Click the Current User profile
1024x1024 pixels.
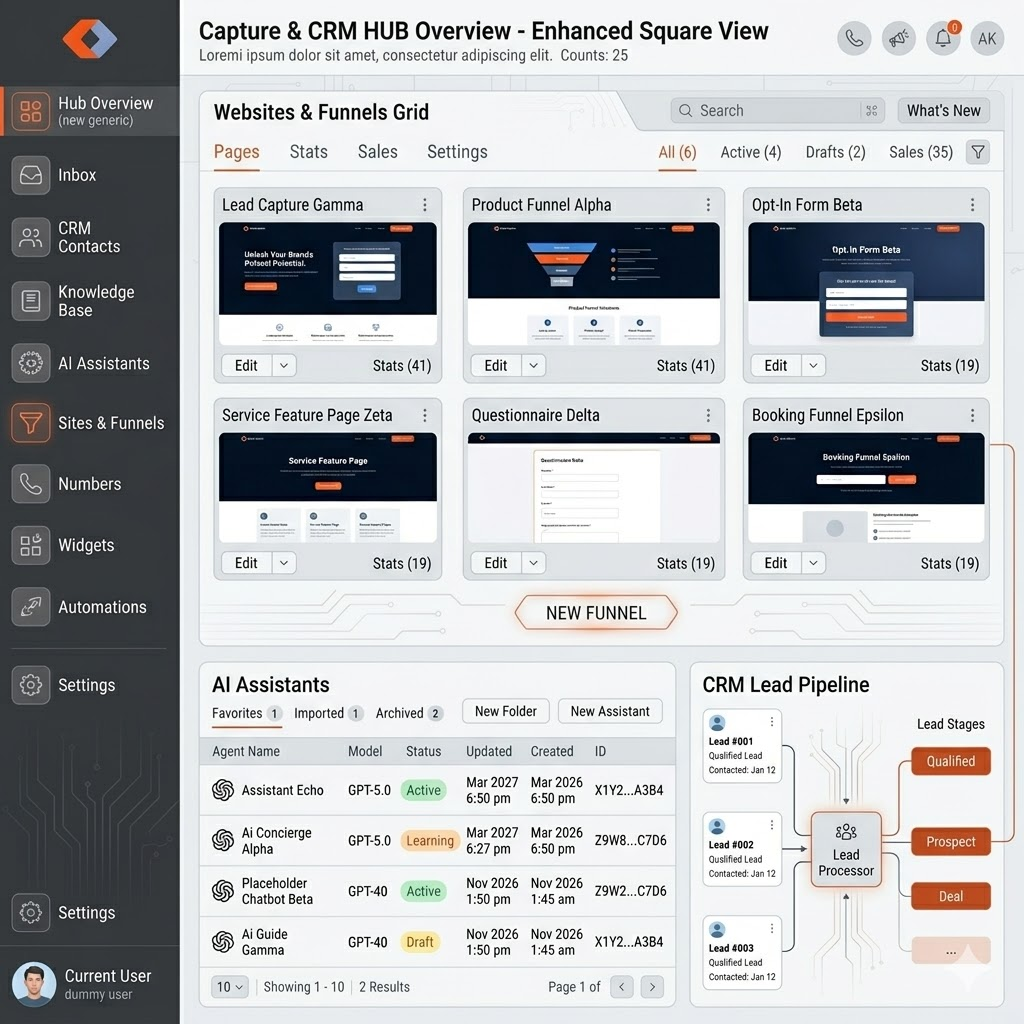tap(90, 984)
